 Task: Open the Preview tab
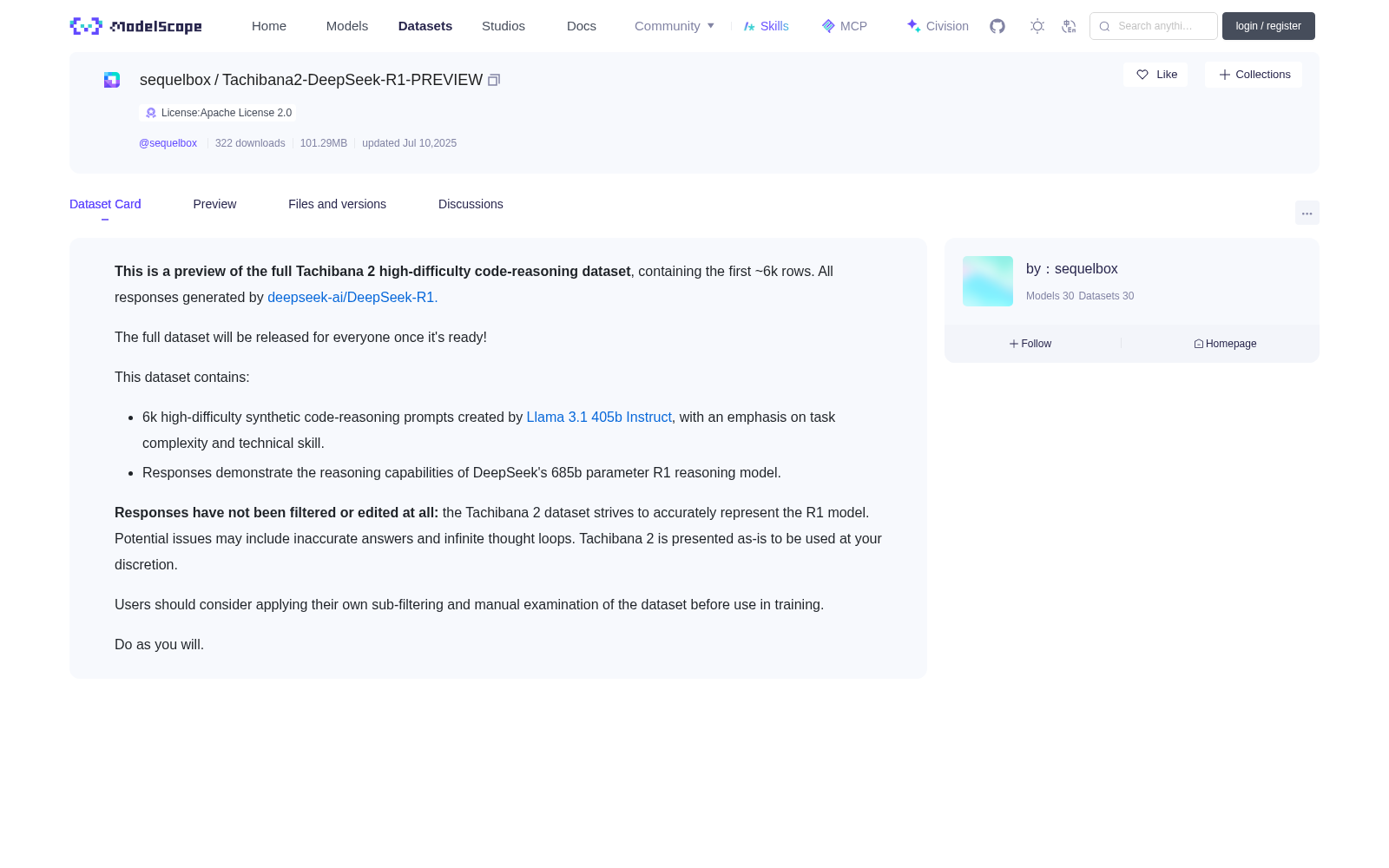click(x=214, y=204)
